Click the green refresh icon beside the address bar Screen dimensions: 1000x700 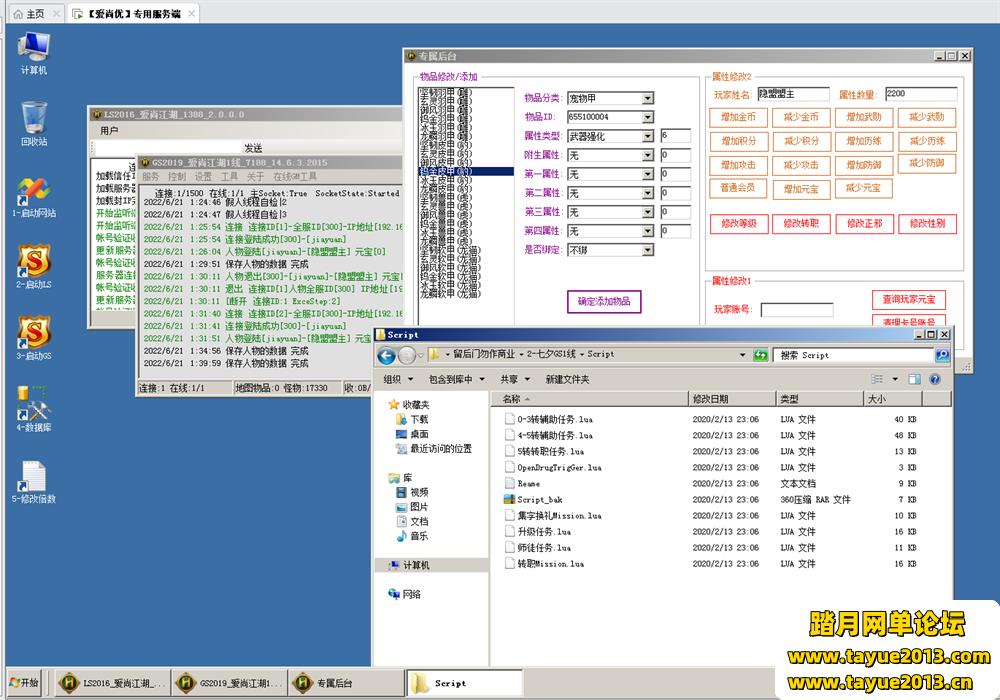pos(760,355)
